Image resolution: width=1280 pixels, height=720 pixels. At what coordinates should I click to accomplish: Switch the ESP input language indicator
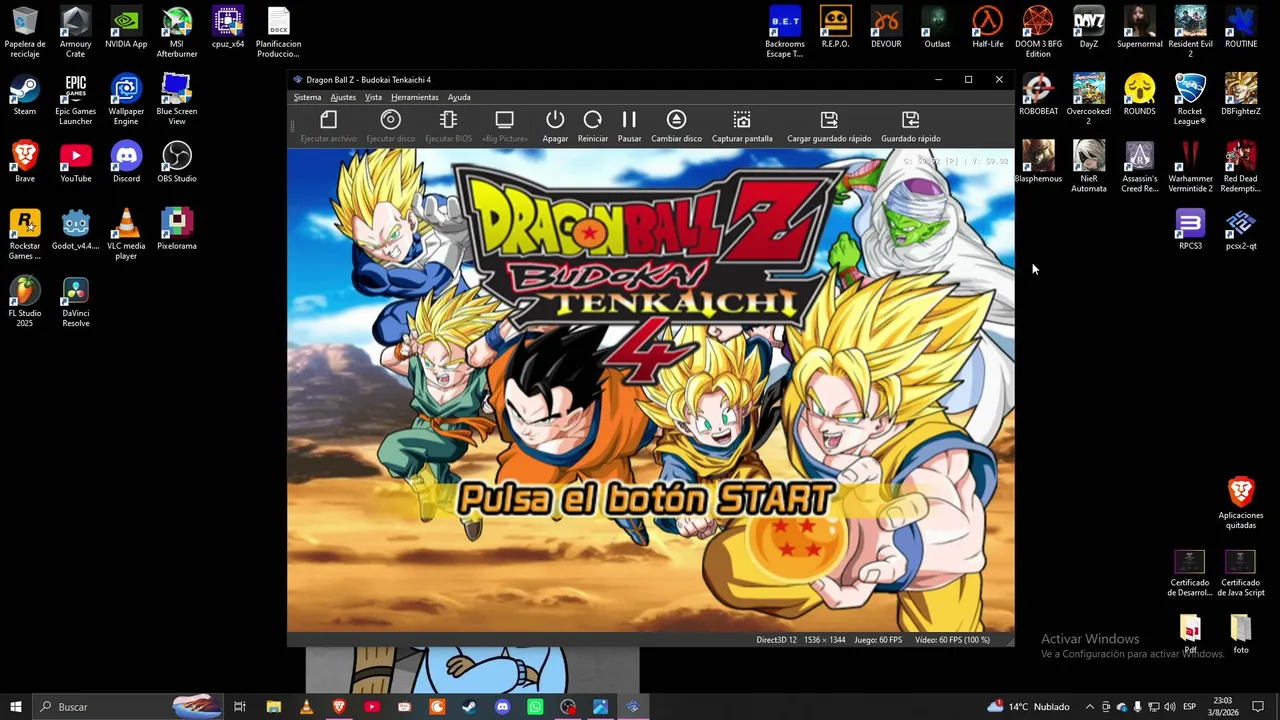point(1189,707)
